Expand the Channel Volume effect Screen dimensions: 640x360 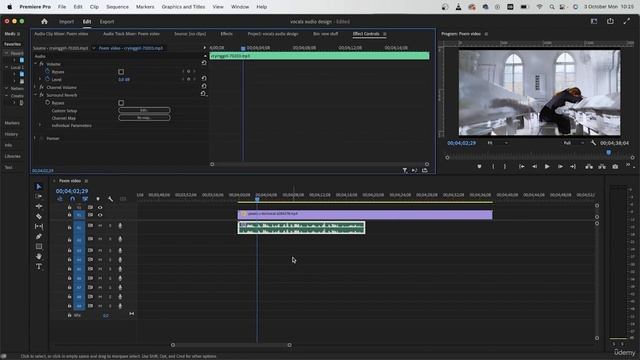[36, 87]
